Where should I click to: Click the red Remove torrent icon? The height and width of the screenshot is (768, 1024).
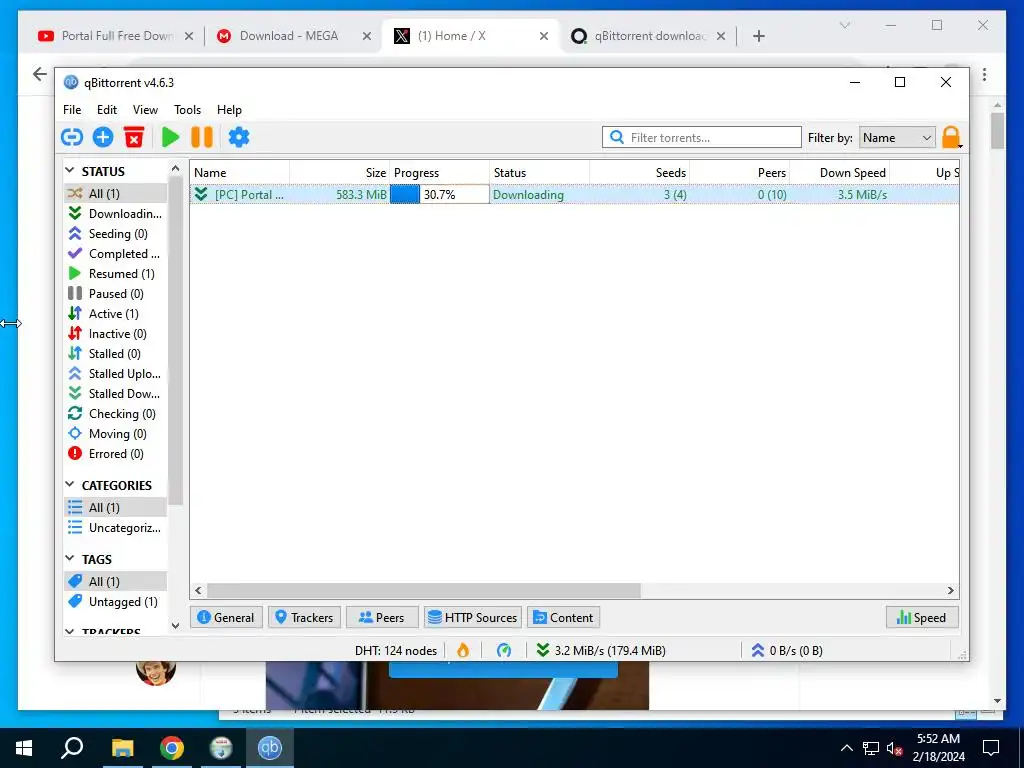pos(134,137)
